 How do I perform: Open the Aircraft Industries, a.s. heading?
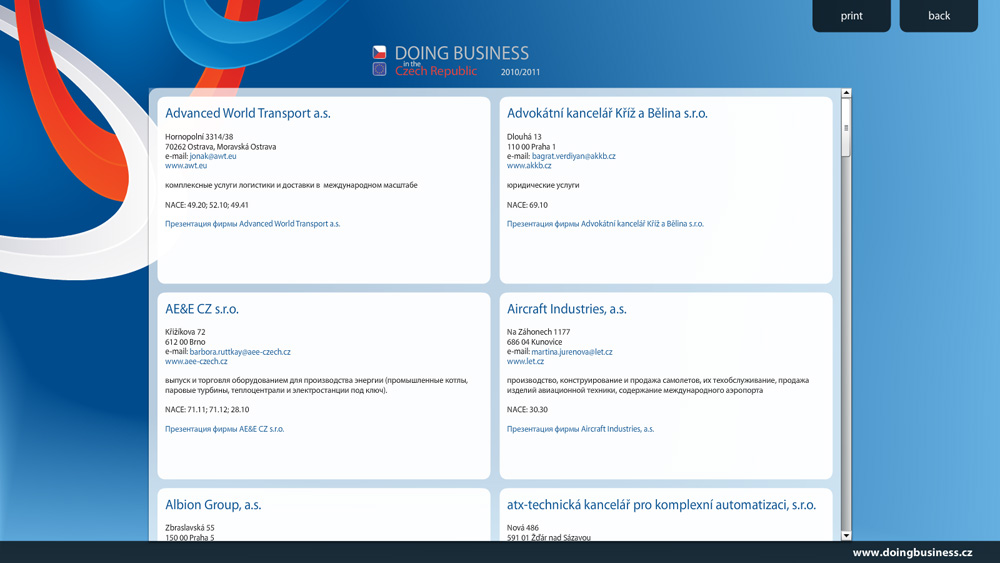click(566, 309)
